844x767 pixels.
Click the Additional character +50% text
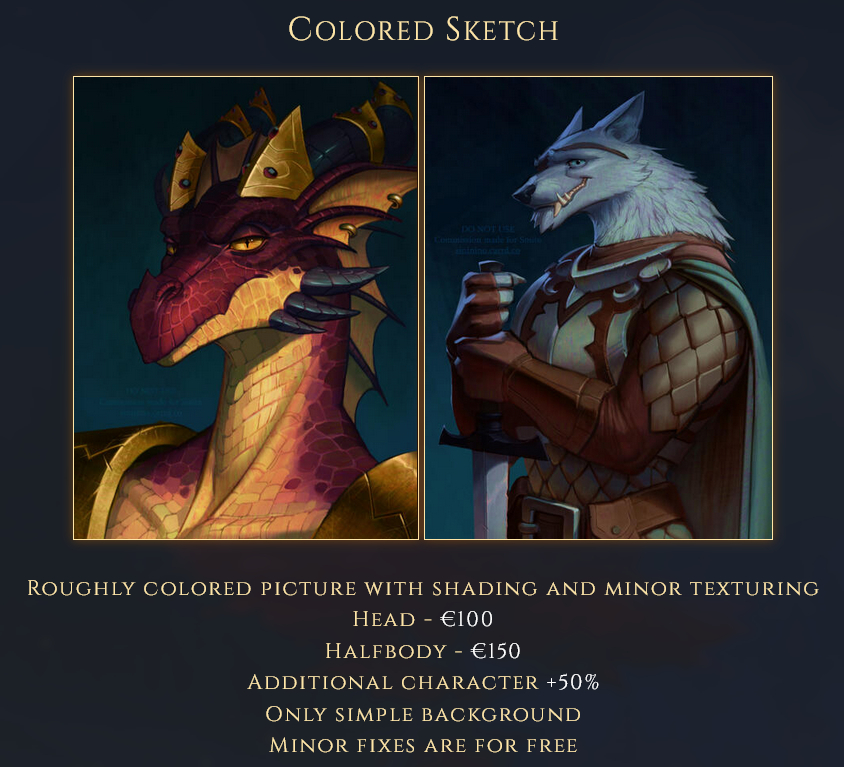click(423, 682)
